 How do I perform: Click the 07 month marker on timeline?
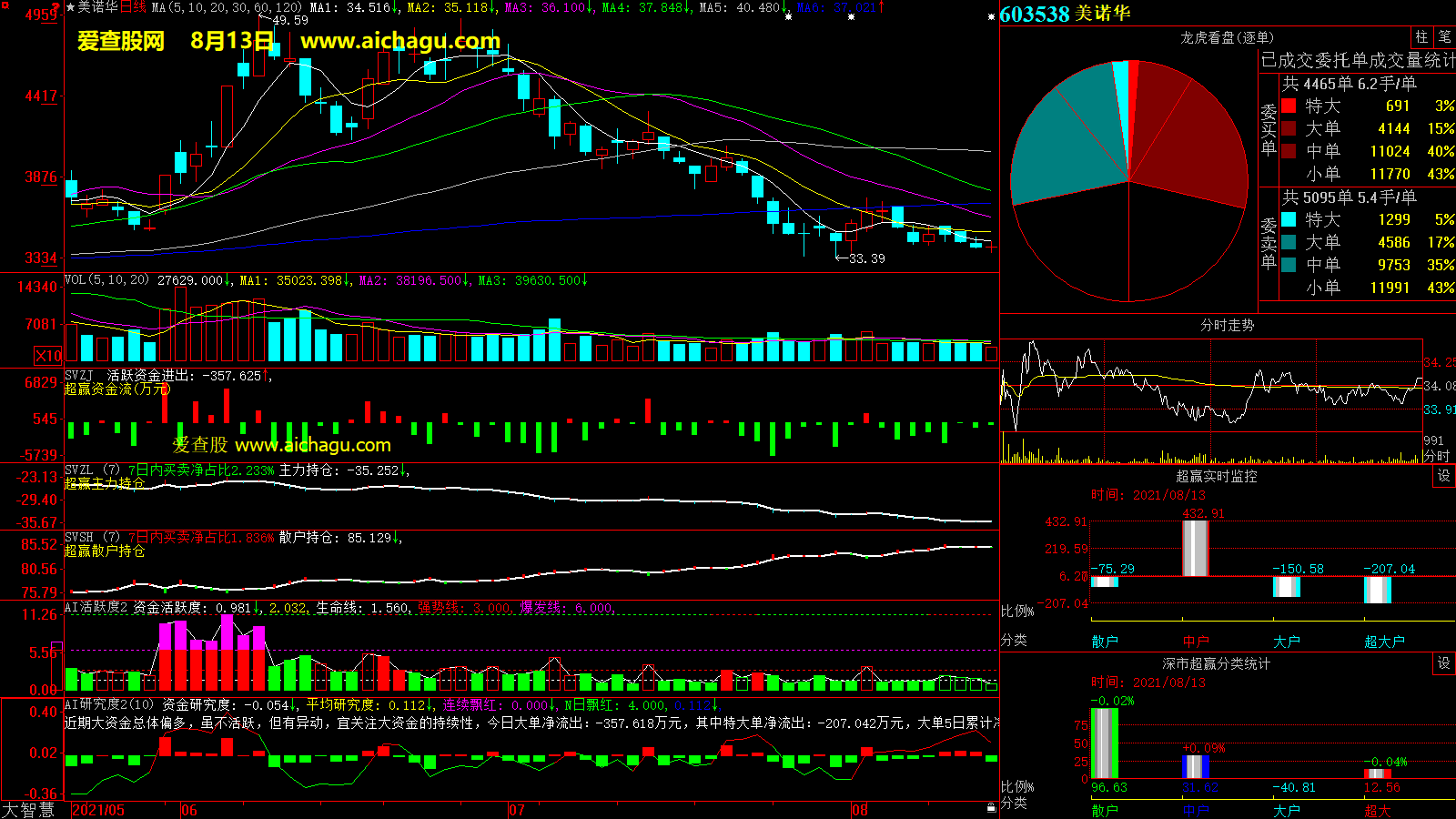coord(517,810)
